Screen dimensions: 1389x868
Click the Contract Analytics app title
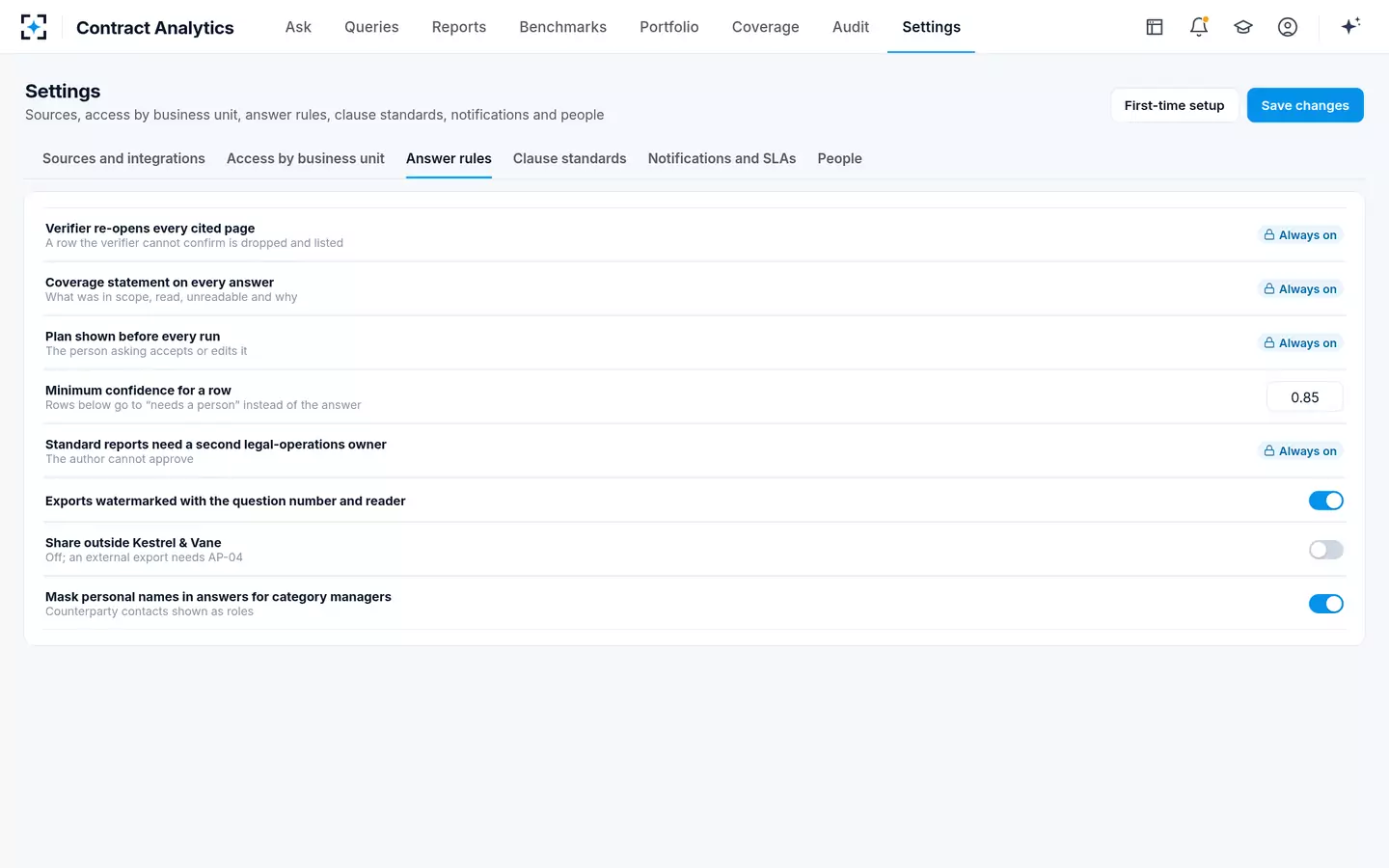[155, 28]
